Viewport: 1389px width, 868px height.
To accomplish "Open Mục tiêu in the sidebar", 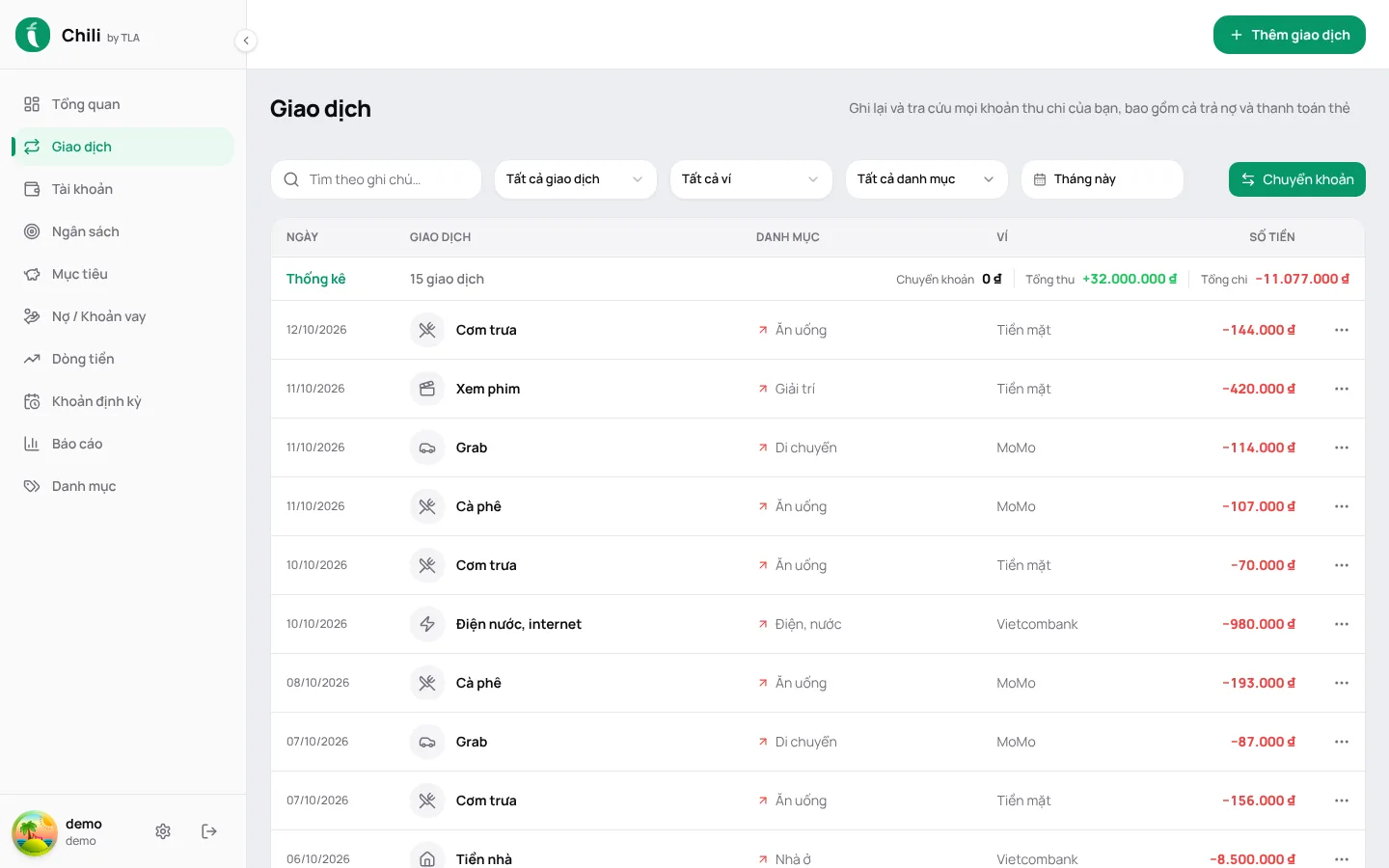I will point(123,274).
